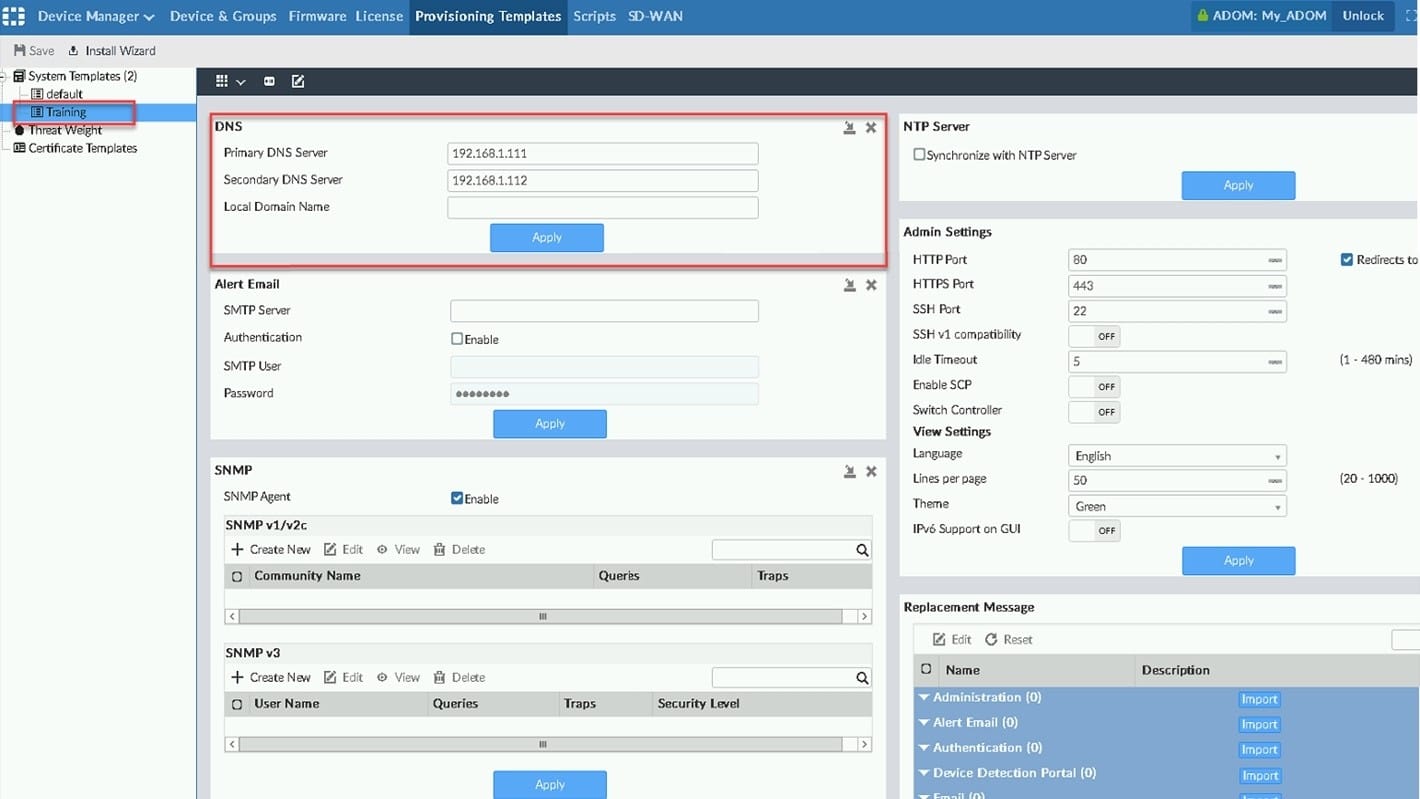This screenshot has width=1420, height=799.
Task: Uncheck the SNMP Agent Enable checkbox
Action: click(x=457, y=498)
